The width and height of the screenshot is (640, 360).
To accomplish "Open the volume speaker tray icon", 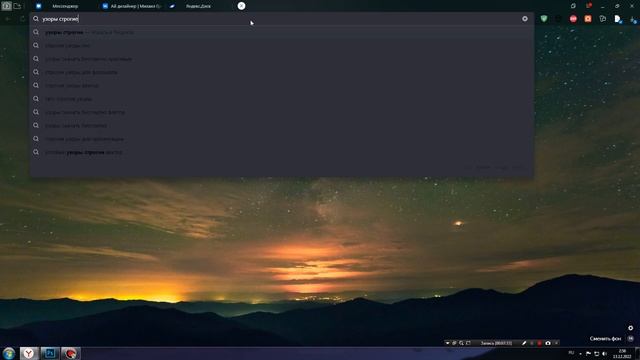I will pyautogui.click(x=604, y=353).
